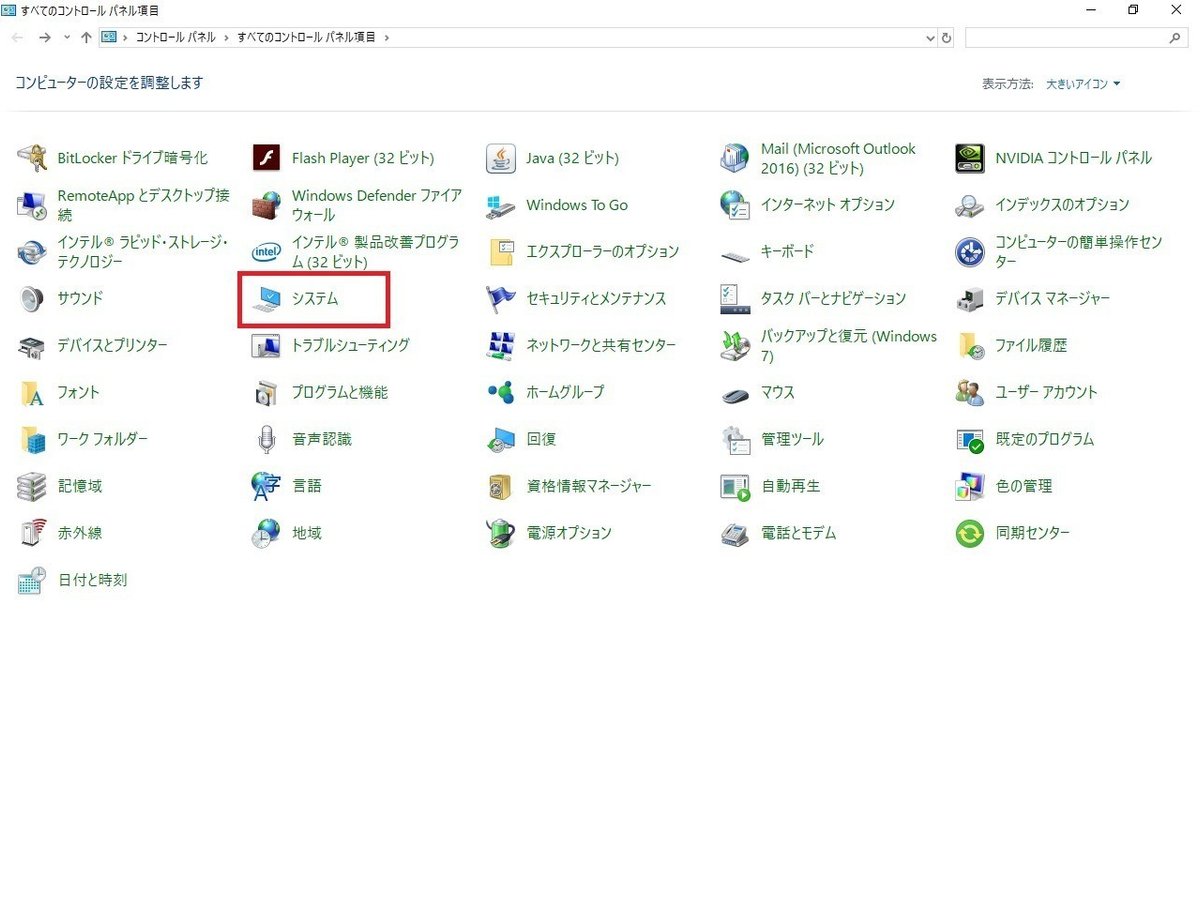Open the 赤外線 link

point(79,534)
